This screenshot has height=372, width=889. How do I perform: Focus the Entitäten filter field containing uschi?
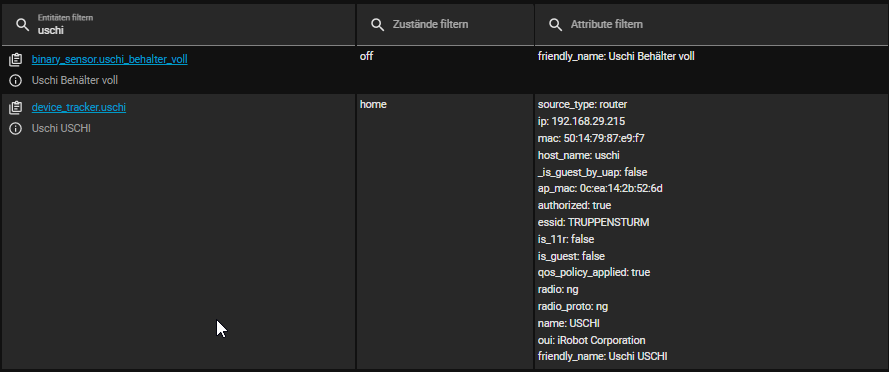click(x=179, y=24)
